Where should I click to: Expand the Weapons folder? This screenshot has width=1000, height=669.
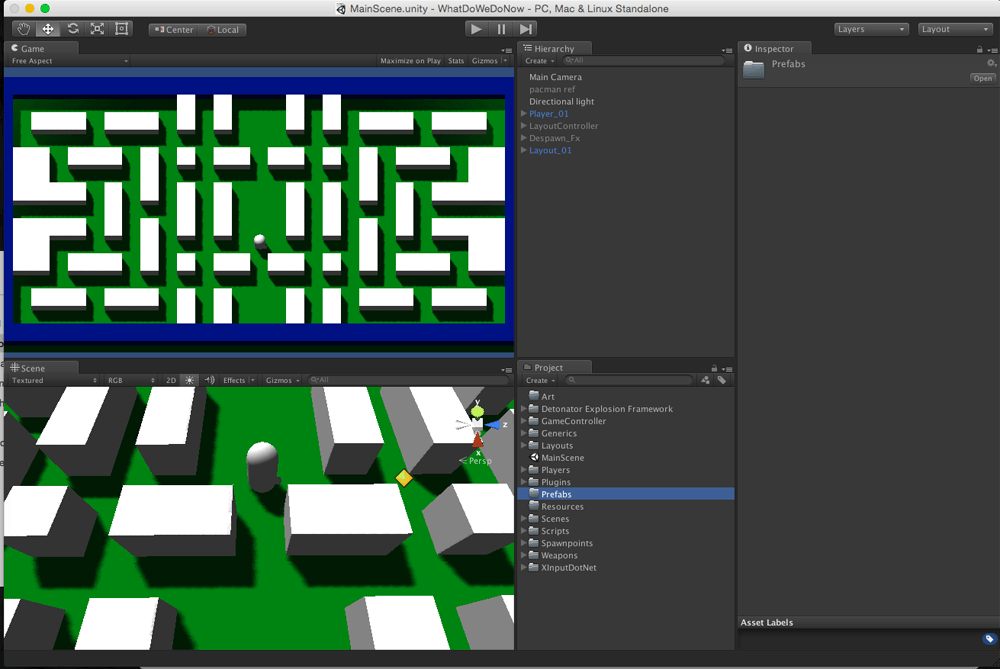point(524,555)
